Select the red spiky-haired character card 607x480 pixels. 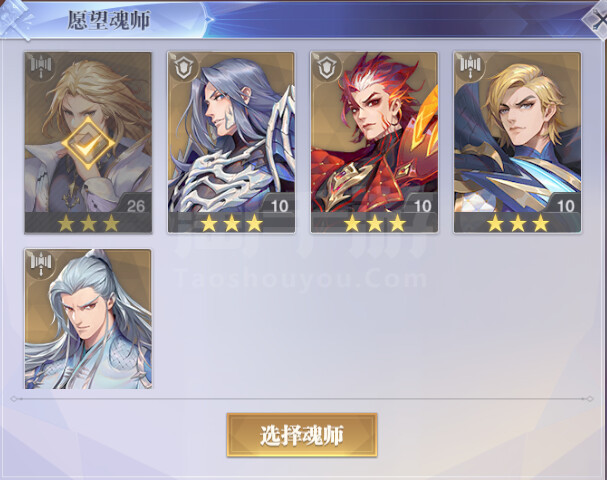374,143
